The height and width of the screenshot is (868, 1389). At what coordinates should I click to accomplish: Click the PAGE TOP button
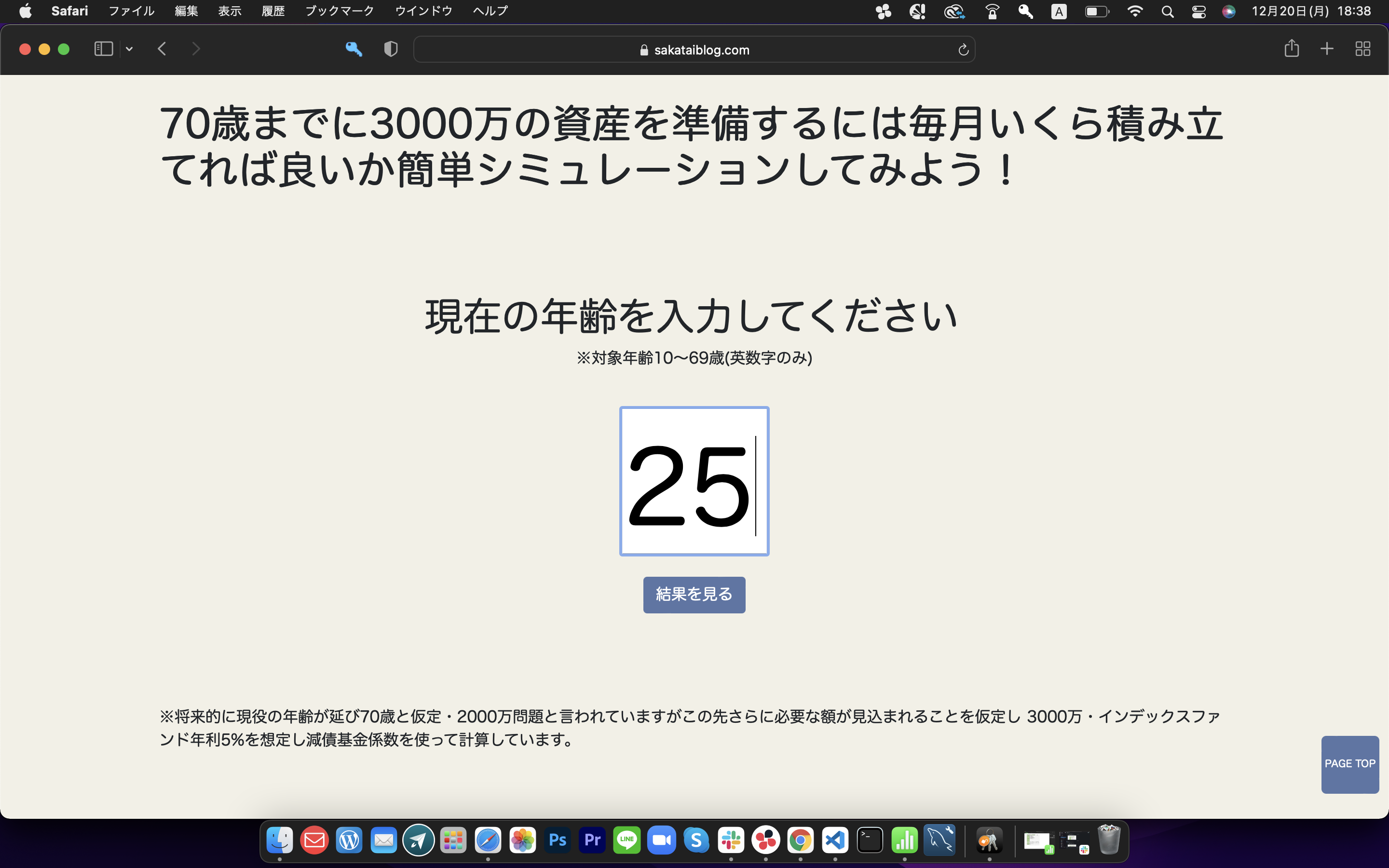[x=1350, y=764]
